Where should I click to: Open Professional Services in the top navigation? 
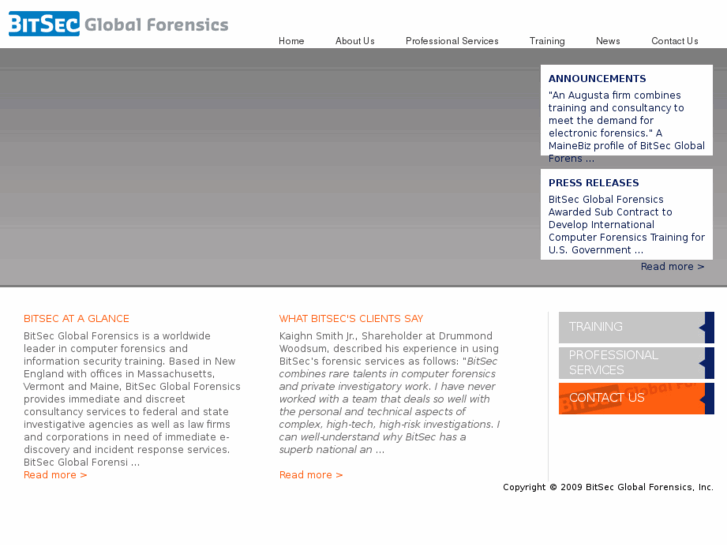tap(452, 41)
